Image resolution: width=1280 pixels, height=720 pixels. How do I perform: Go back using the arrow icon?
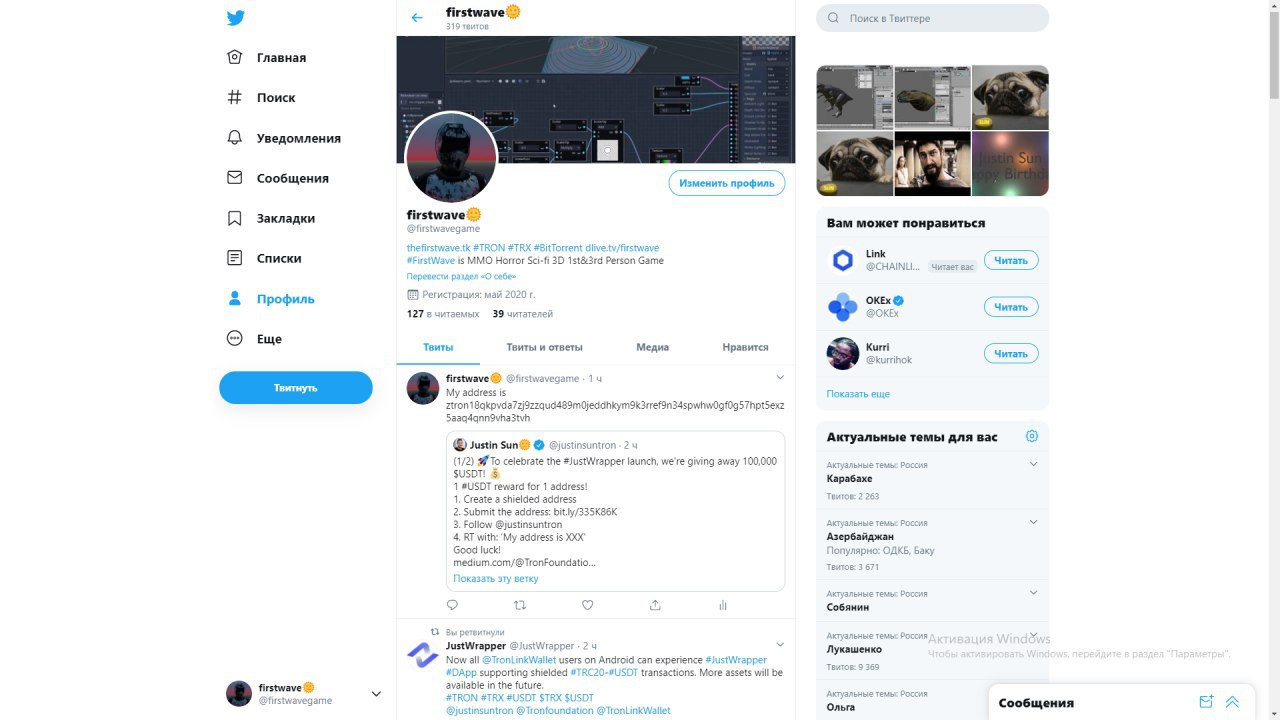click(417, 18)
